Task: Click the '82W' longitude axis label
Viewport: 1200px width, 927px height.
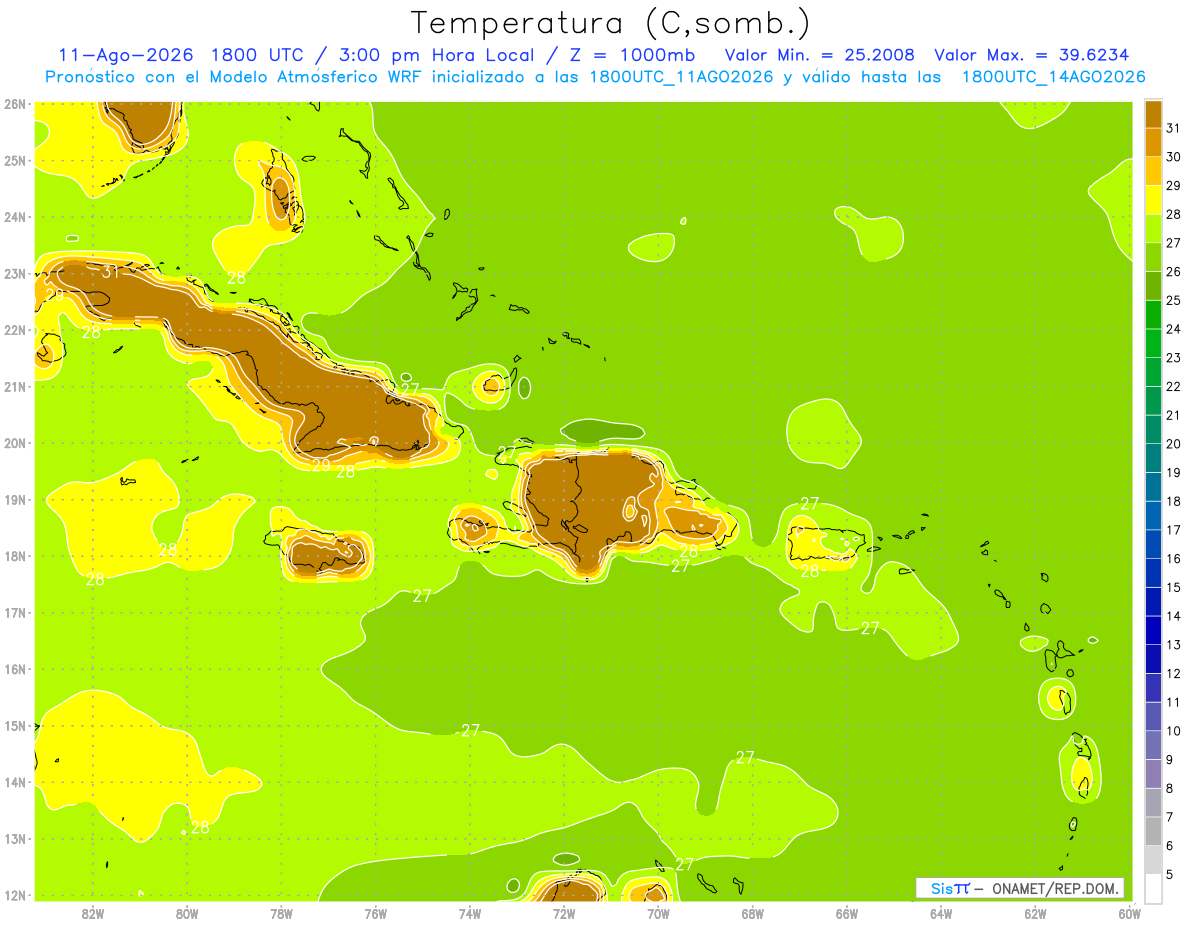Action: tap(93, 913)
